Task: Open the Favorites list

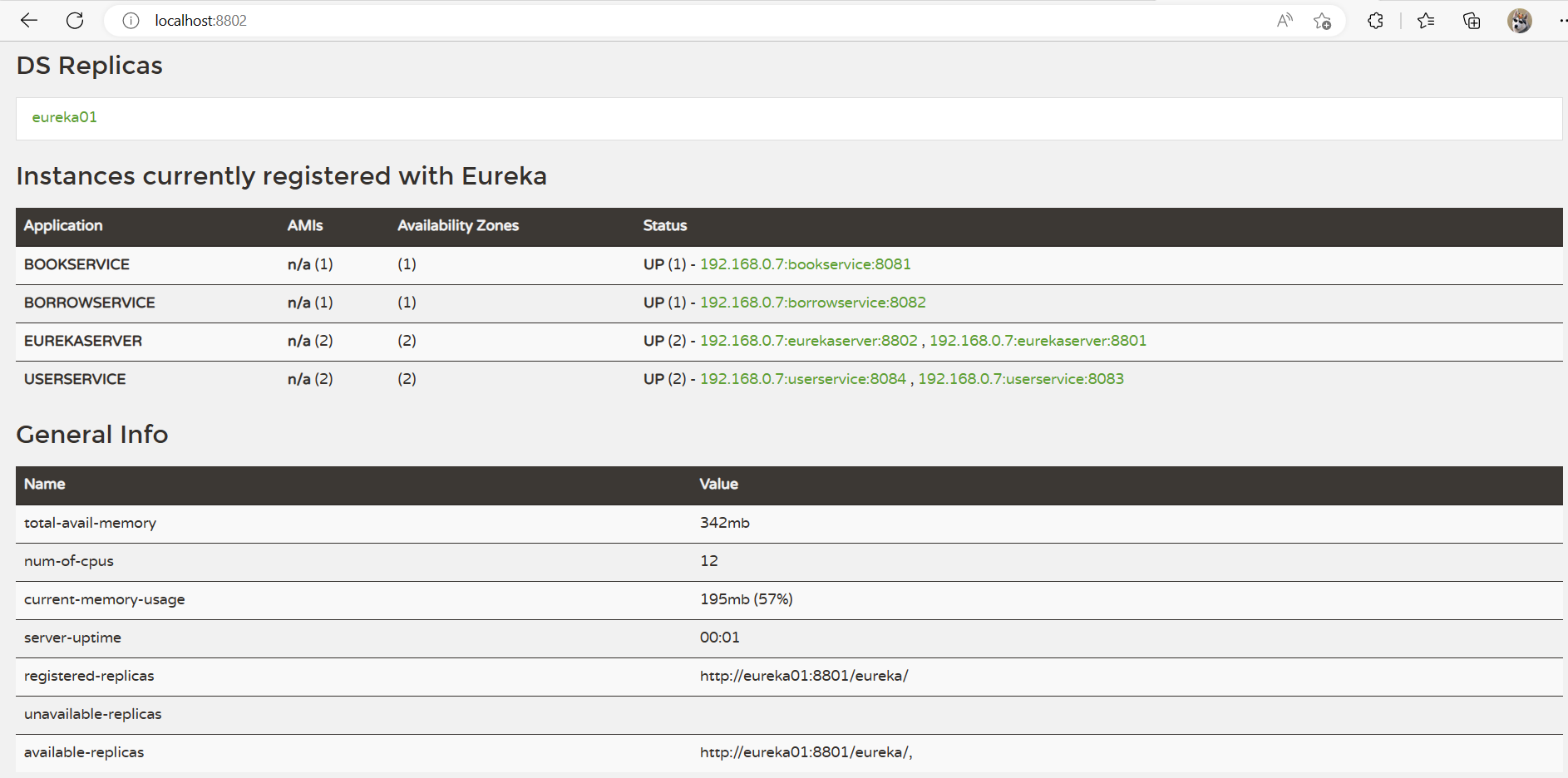Action: pos(1426,21)
